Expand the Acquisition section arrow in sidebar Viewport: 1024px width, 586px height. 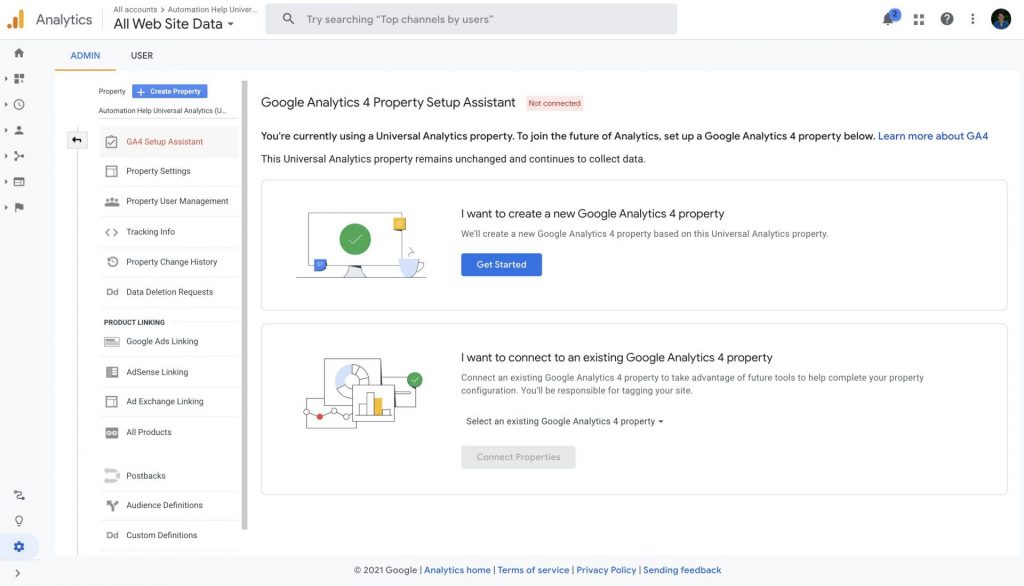point(6,156)
